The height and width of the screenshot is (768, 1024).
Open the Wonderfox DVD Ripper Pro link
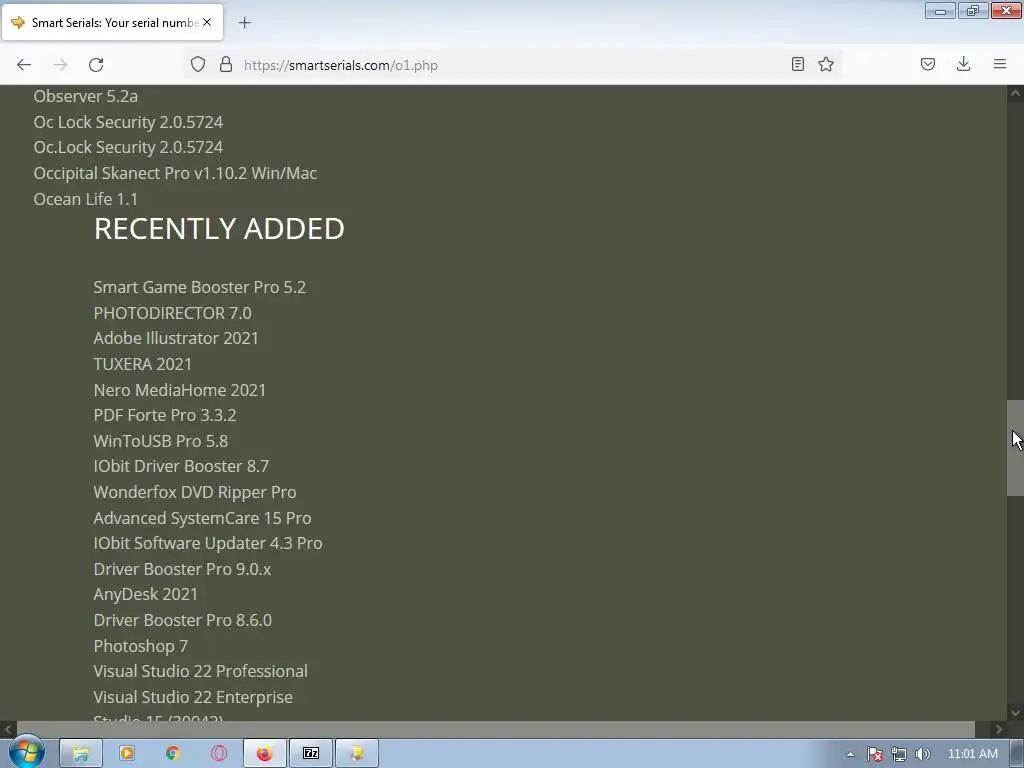(x=195, y=492)
